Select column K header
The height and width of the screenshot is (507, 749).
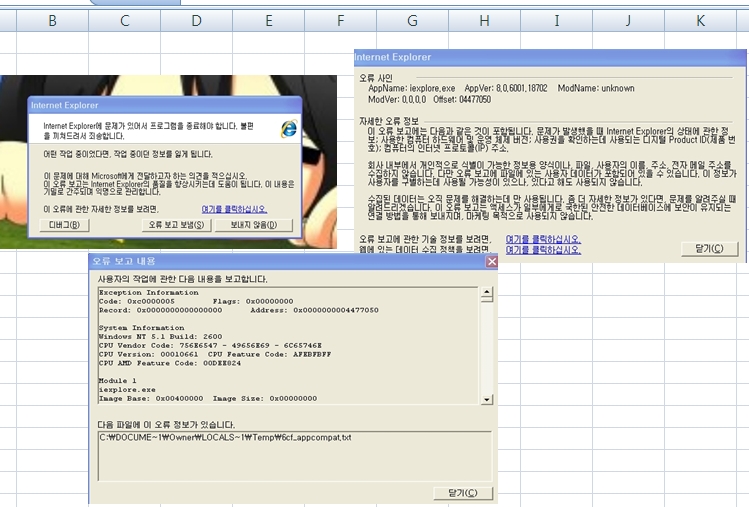tap(700, 21)
